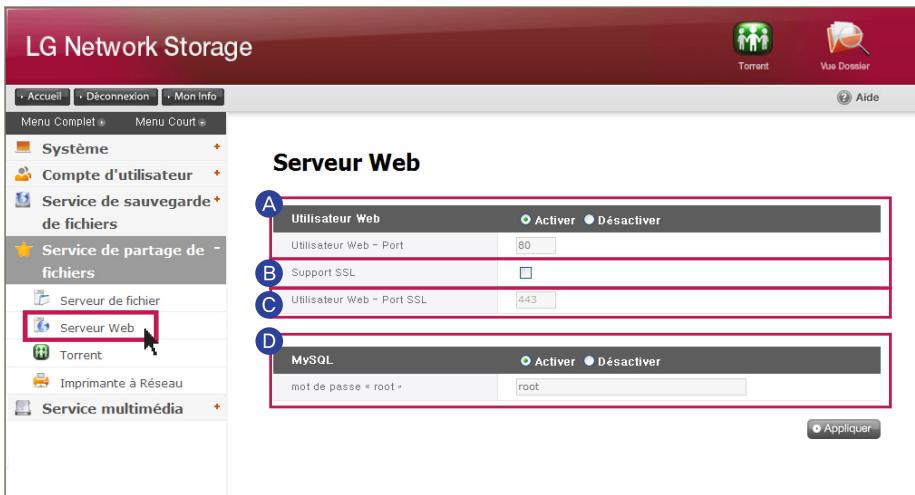Click the Aide help link text
The width and height of the screenshot is (915, 495).
(867, 97)
